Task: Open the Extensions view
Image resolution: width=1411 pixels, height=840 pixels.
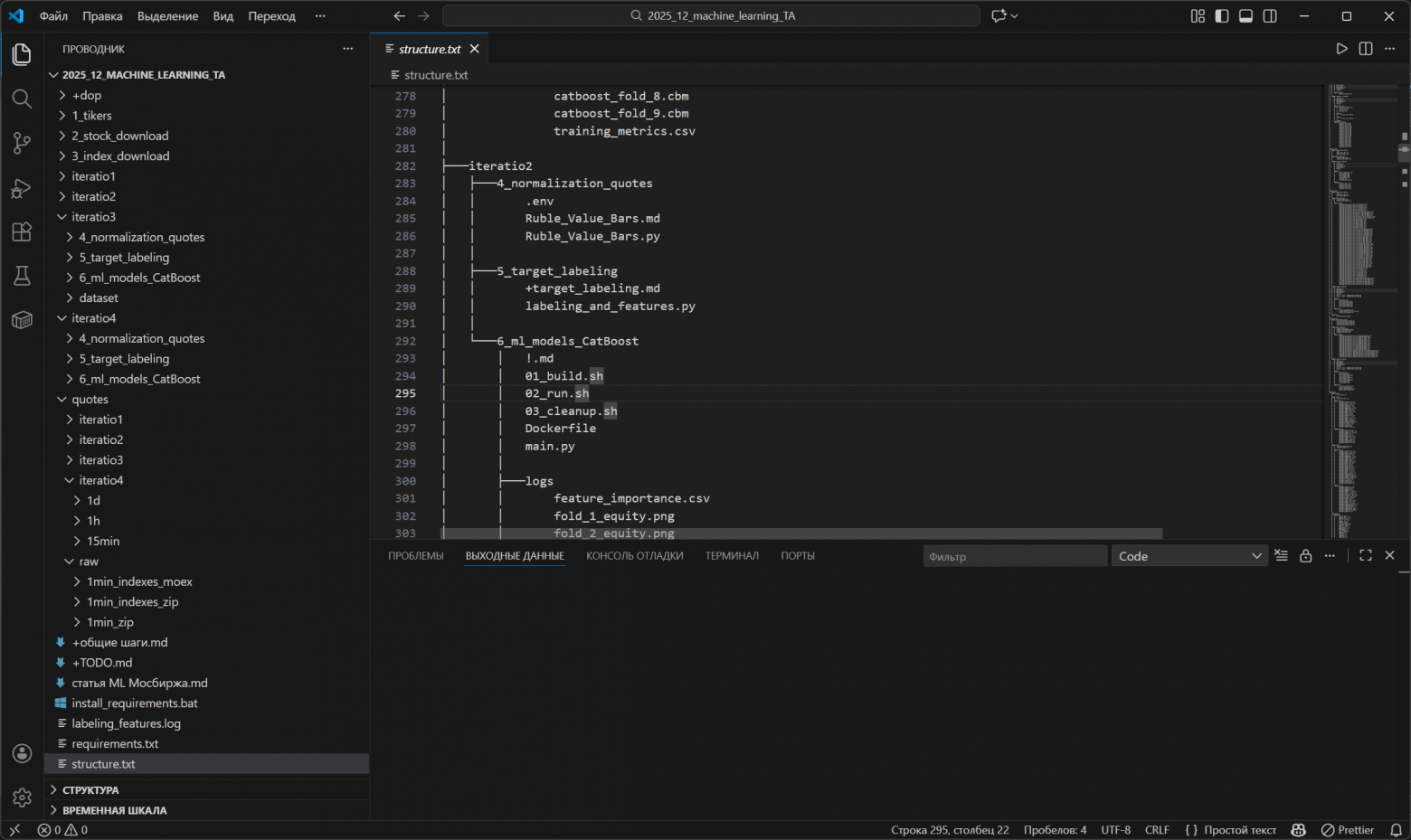Action: point(22,231)
